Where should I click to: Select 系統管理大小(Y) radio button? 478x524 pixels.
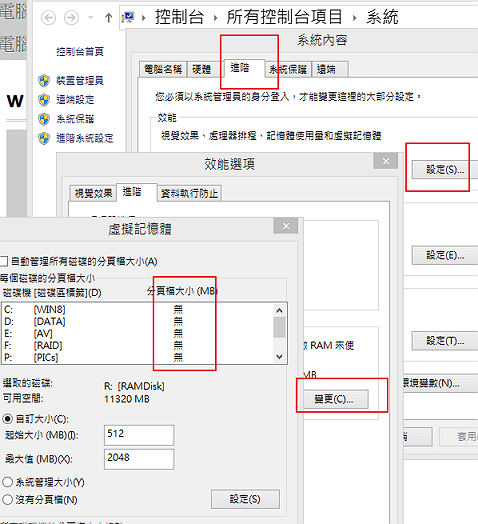coord(7,482)
